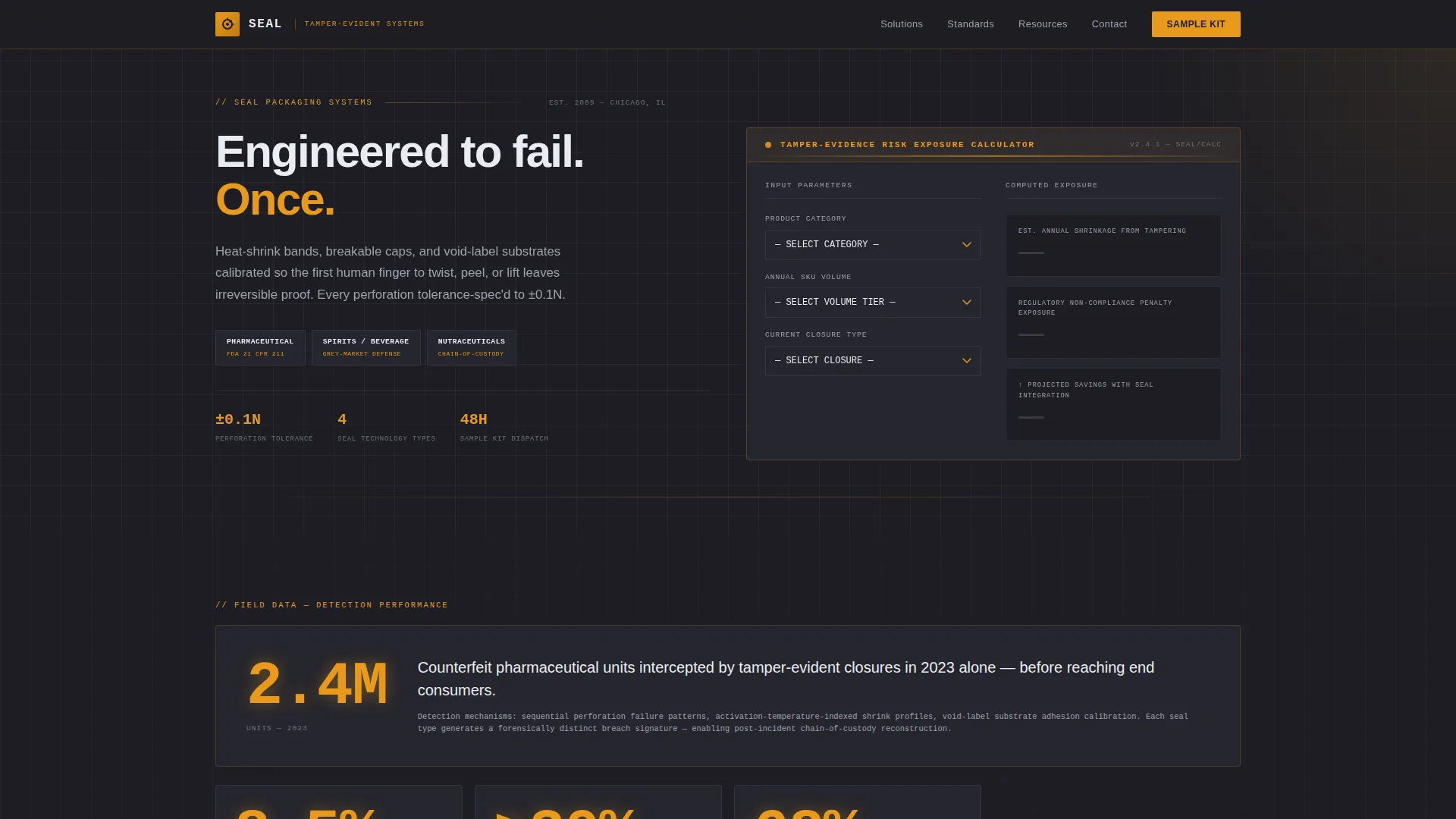Open the Annual SKU Volume dropdown

point(873,303)
